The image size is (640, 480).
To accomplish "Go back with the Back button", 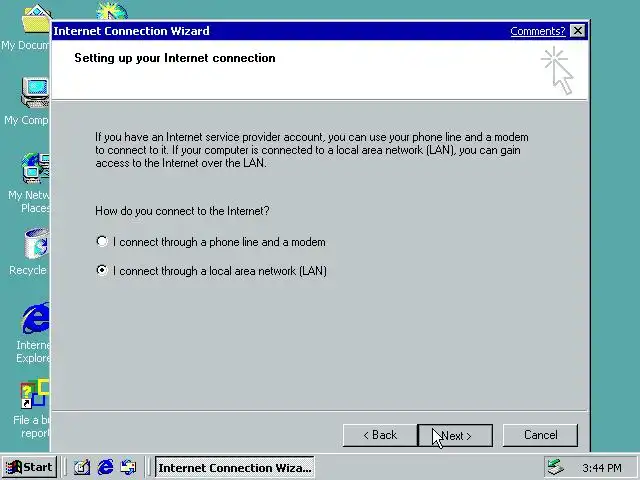I will pos(380,436).
